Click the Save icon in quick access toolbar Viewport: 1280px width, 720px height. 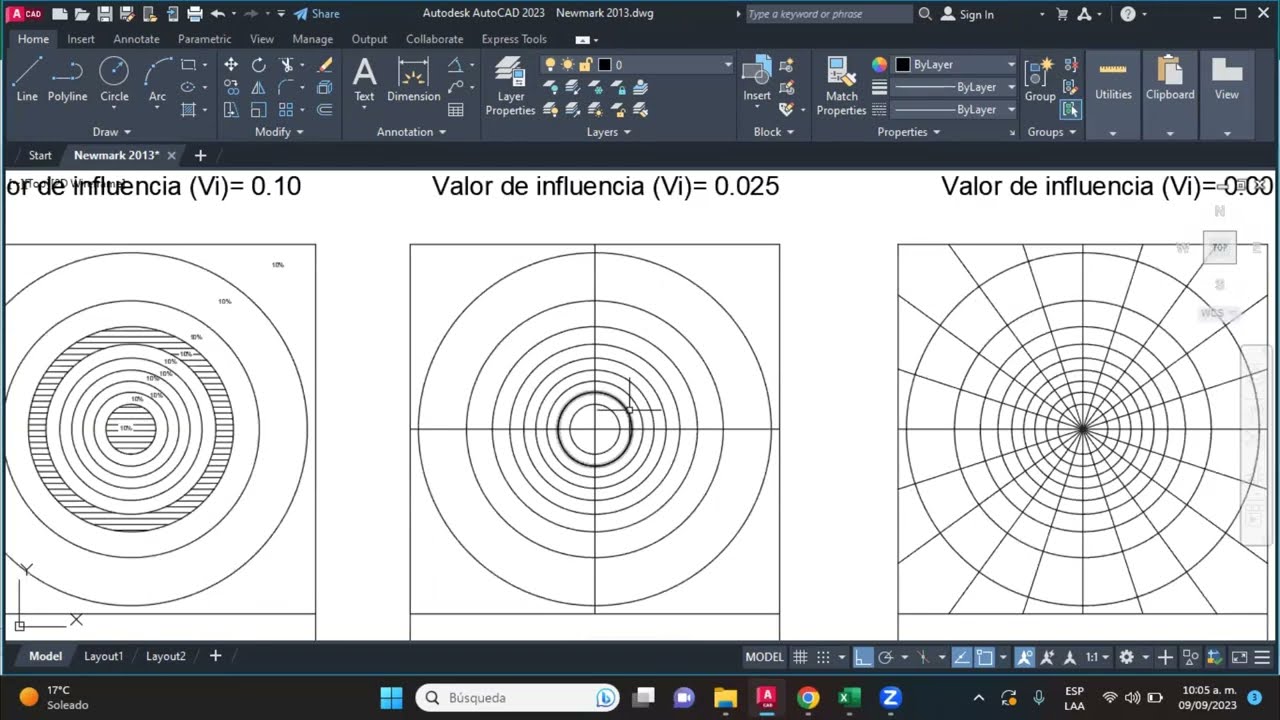click(x=104, y=14)
